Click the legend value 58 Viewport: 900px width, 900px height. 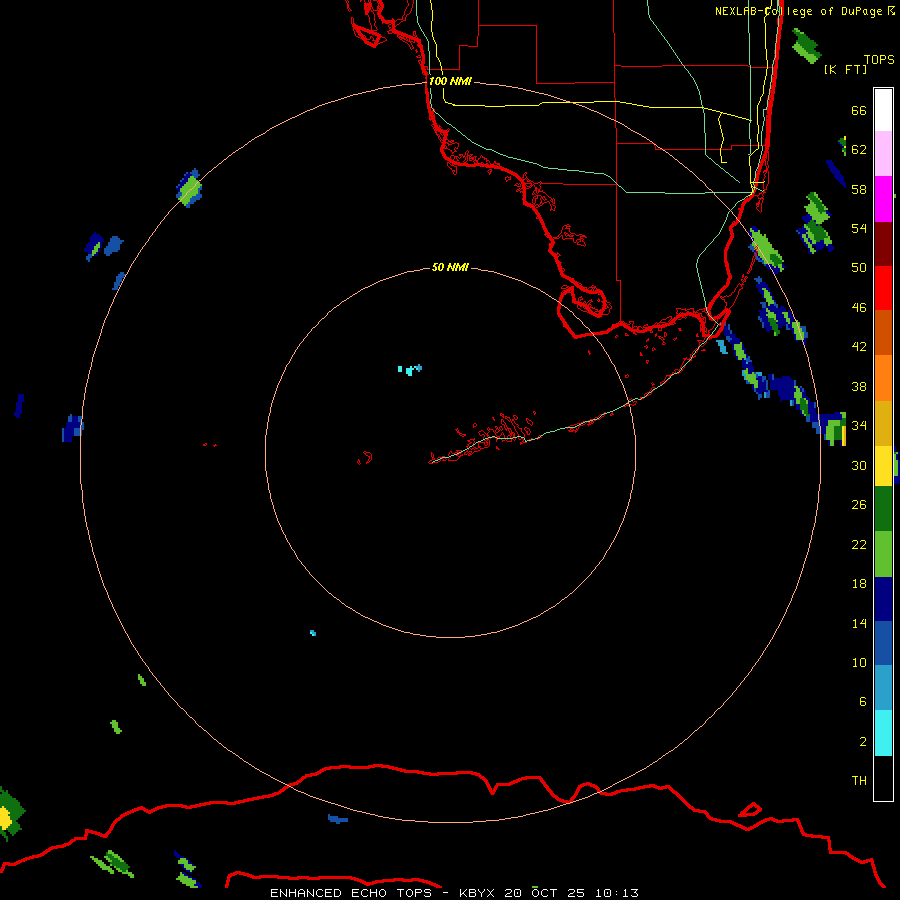(x=859, y=189)
